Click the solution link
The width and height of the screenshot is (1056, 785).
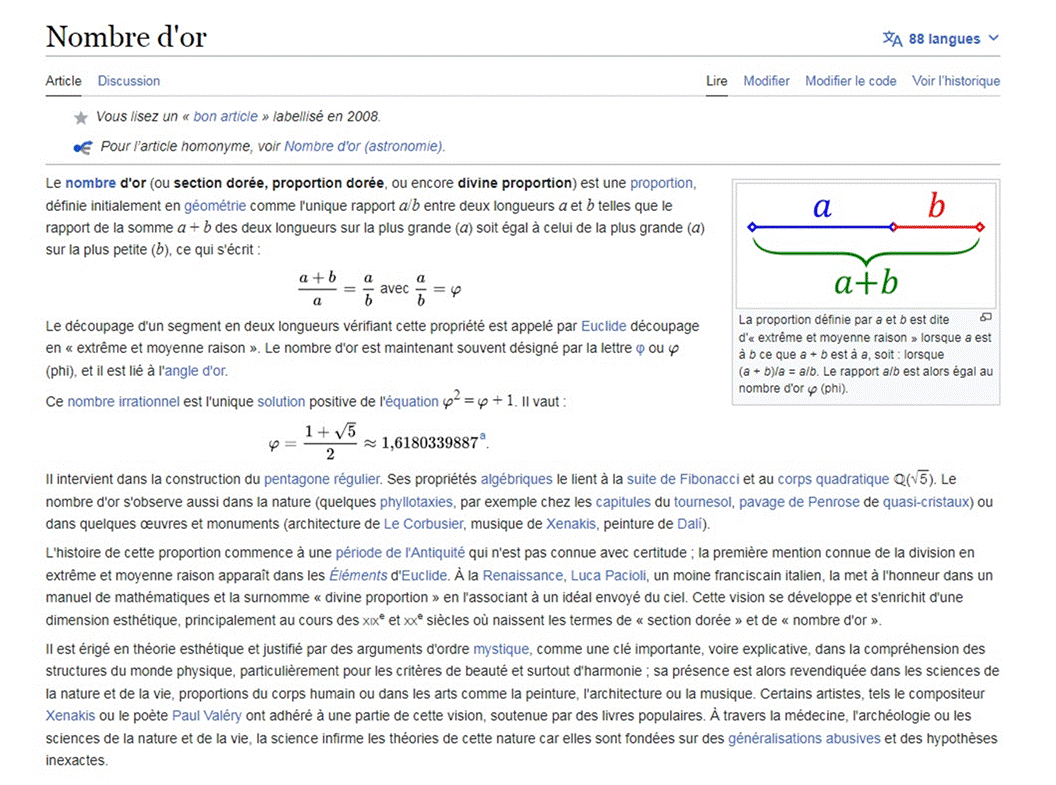click(x=281, y=402)
